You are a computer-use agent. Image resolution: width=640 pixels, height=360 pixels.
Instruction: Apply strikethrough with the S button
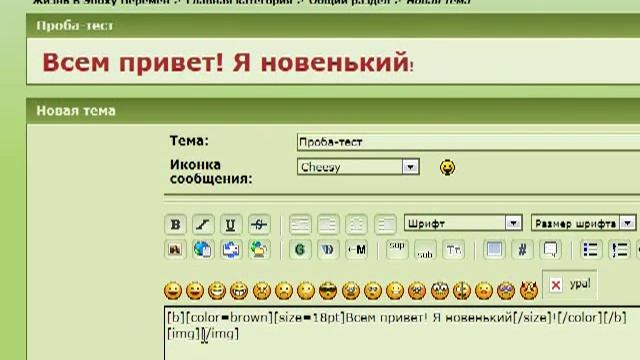259,224
